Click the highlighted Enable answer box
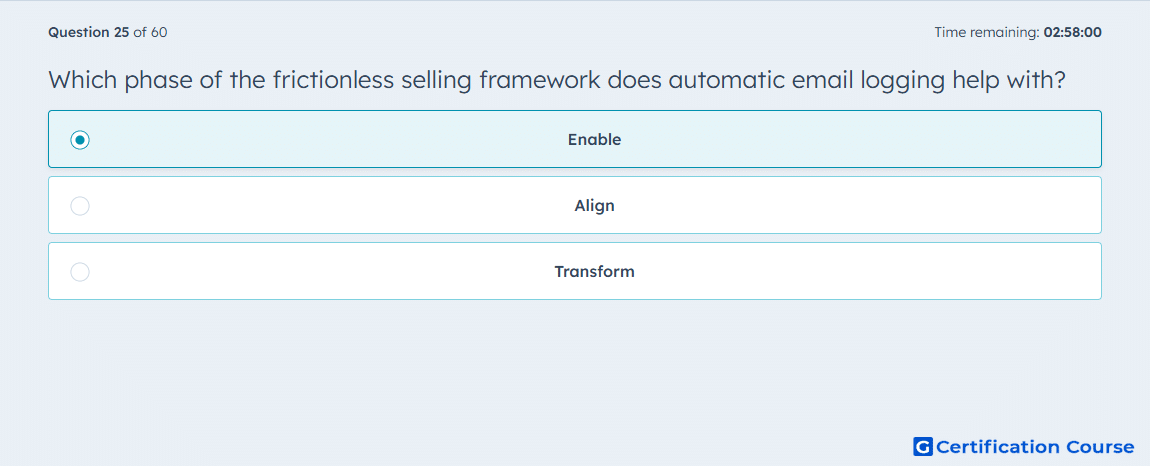This screenshot has height=466, width=1150. [x=575, y=139]
